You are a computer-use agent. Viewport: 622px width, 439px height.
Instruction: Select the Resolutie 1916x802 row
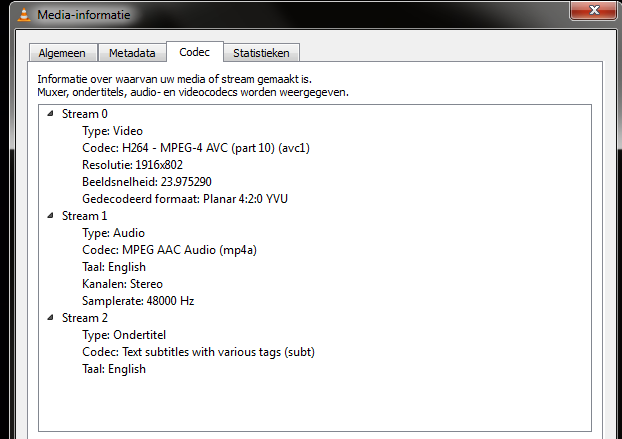pyautogui.click(x=135, y=165)
